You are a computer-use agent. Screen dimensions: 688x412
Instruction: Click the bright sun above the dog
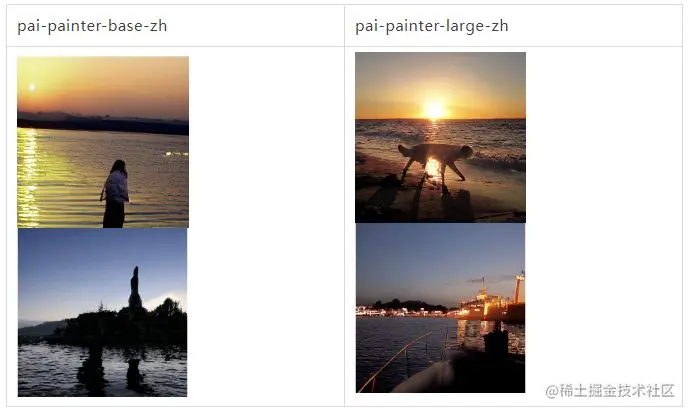click(434, 109)
